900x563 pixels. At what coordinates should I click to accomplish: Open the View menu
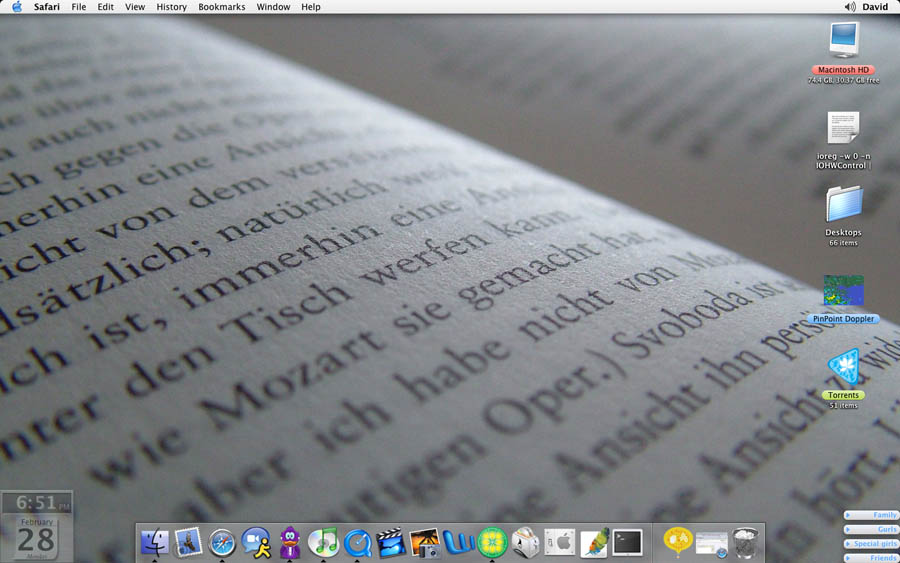[x=135, y=7]
